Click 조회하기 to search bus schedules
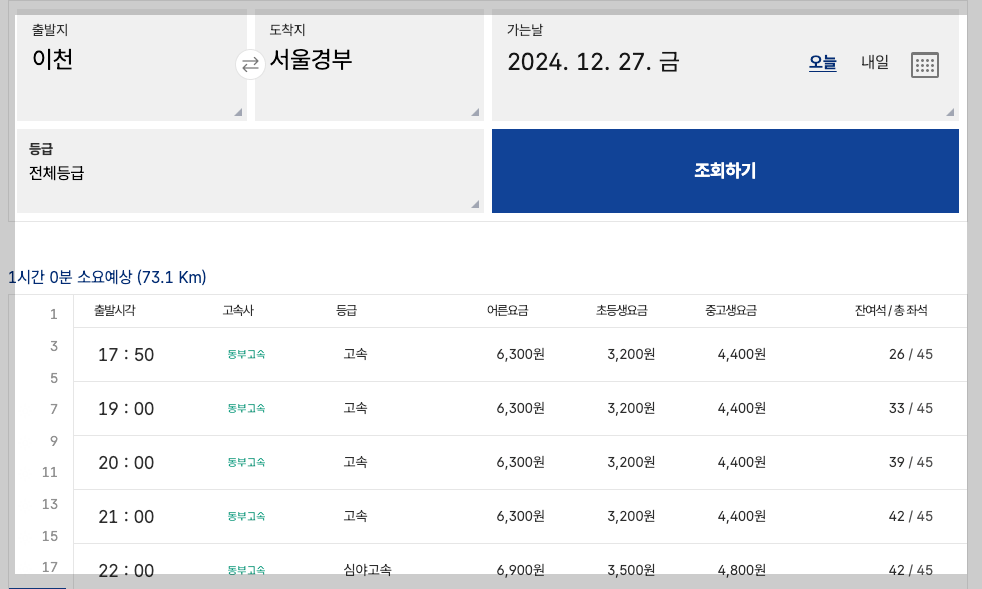Viewport: 982px width, 589px height. tap(724, 170)
